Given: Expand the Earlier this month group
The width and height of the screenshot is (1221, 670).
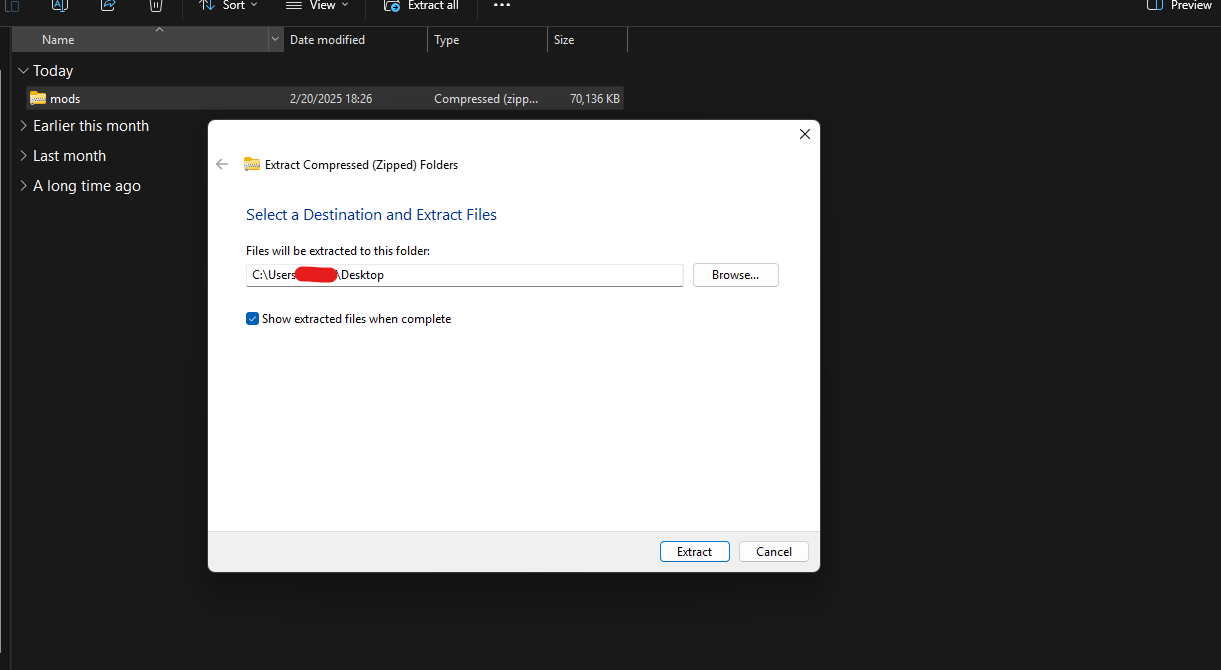Looking at the screenshot, I should point(24,126).
